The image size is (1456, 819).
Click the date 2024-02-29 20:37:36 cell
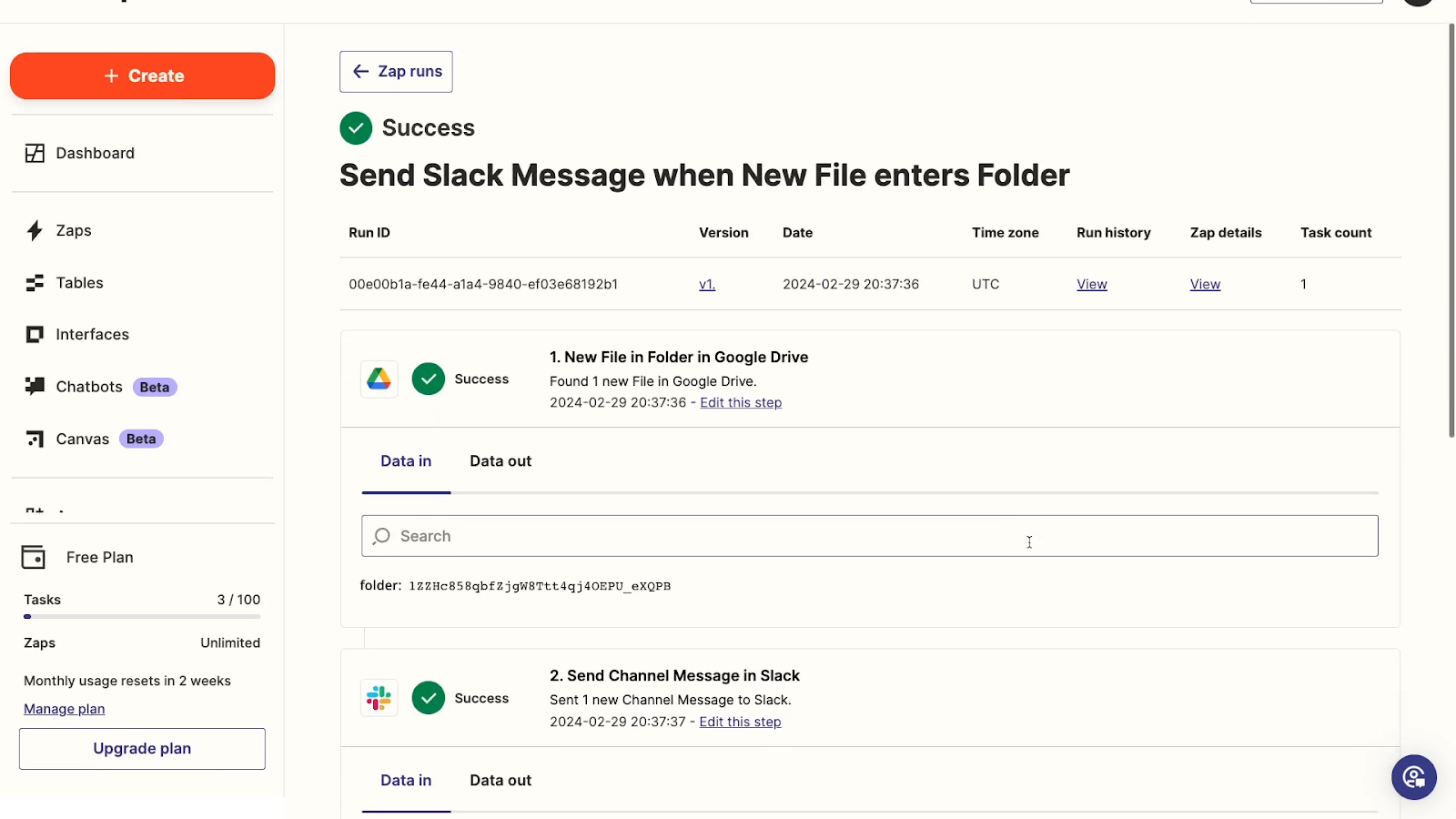click(851, 284)
